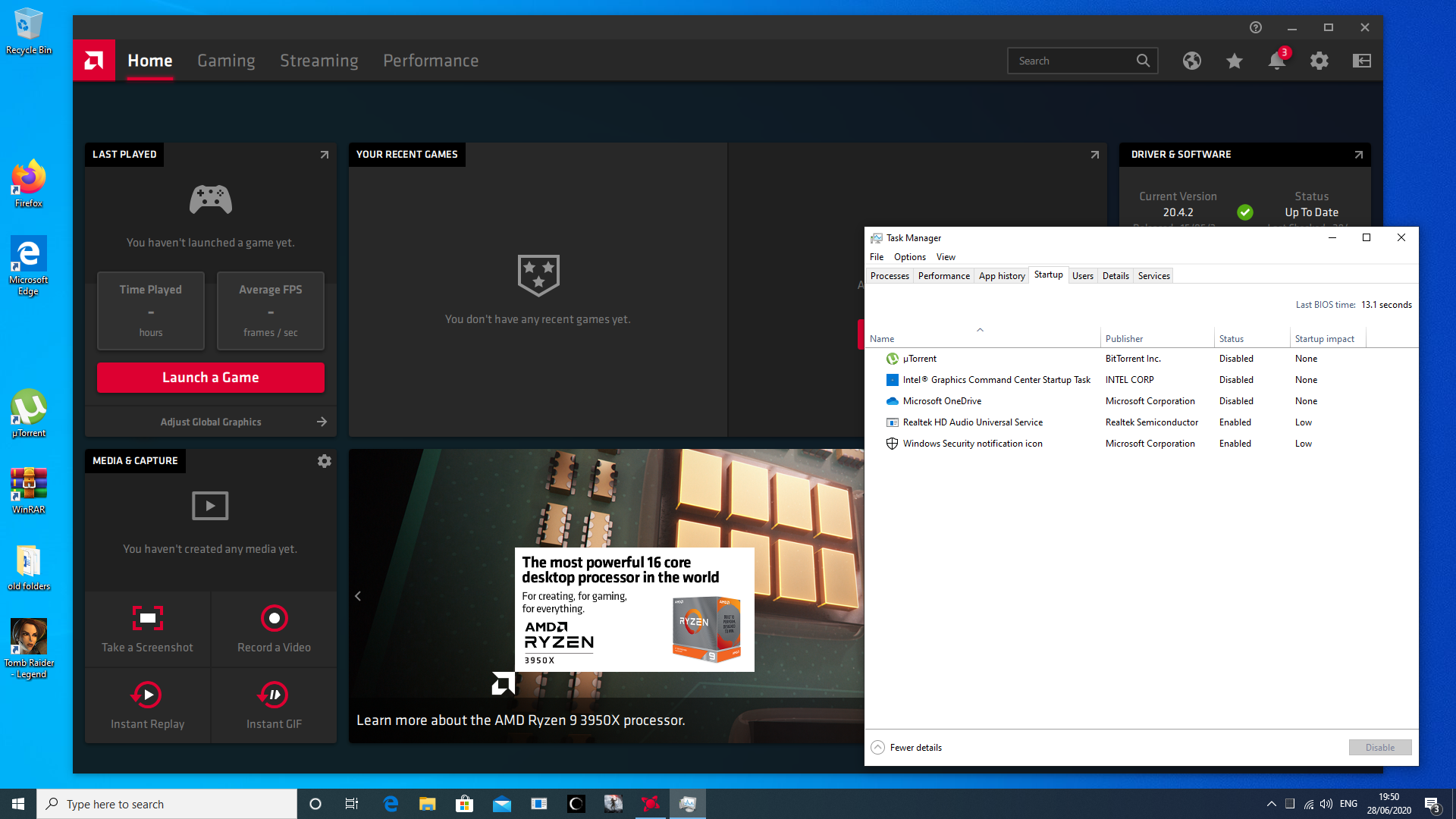The width and height of the screenshot is (1456, 819).
Task: Open Media & Capture settings gear
Action: [x=324, y=461]
